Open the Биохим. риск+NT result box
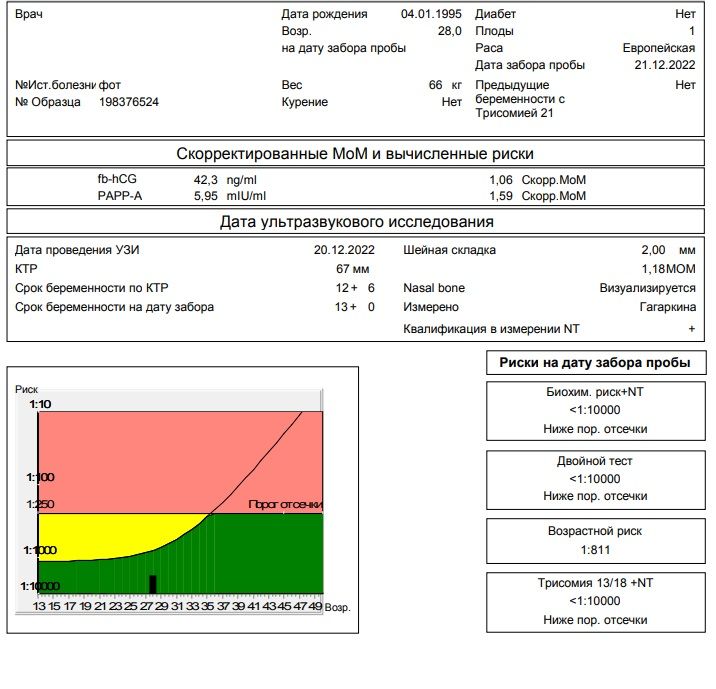The image size is (716, 689). 595,411
